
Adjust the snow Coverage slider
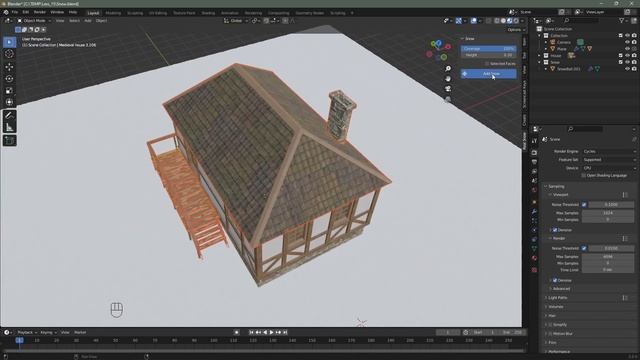pyautogui.click(x=489, y=49)
